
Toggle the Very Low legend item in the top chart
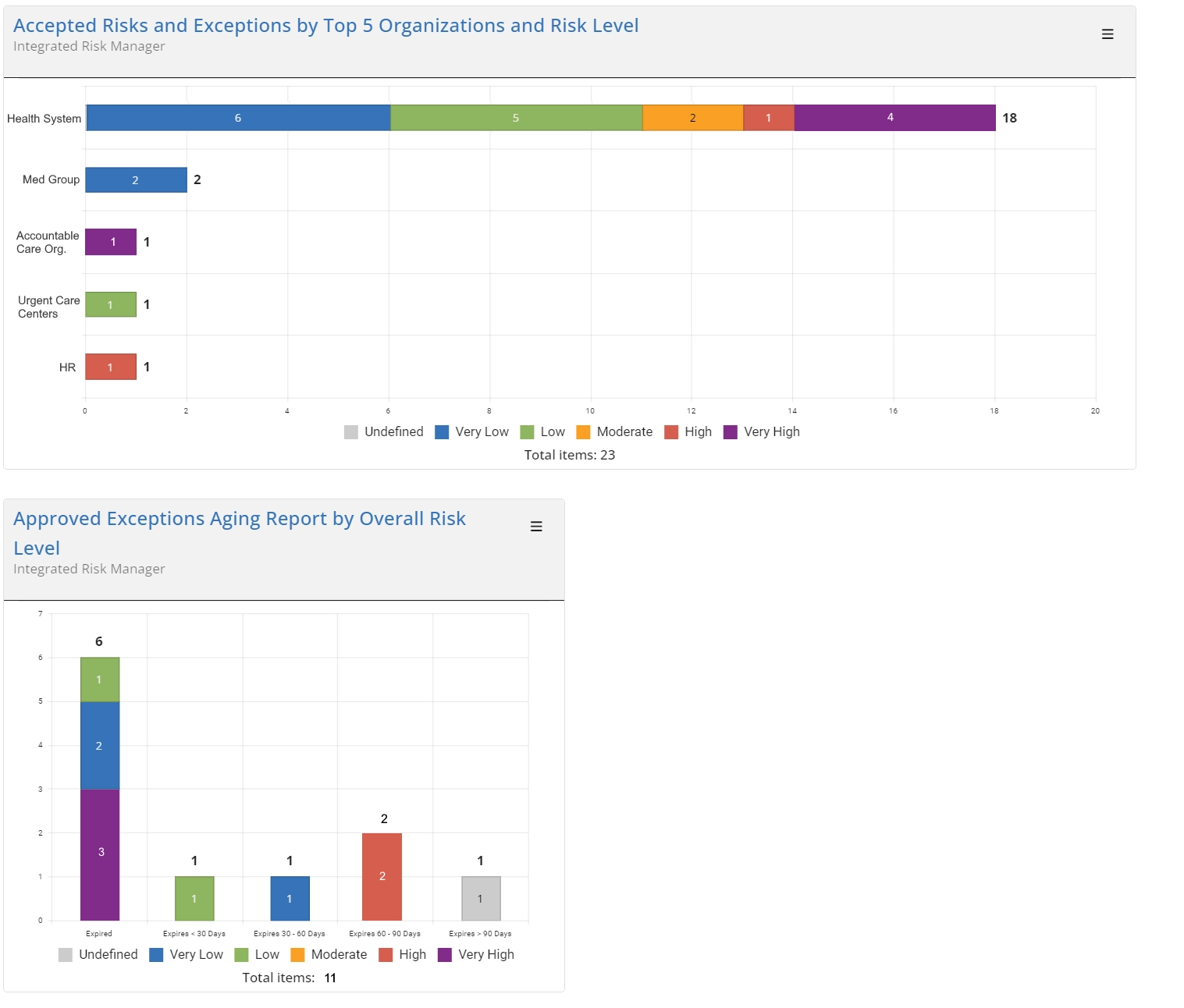click(472, 432)
